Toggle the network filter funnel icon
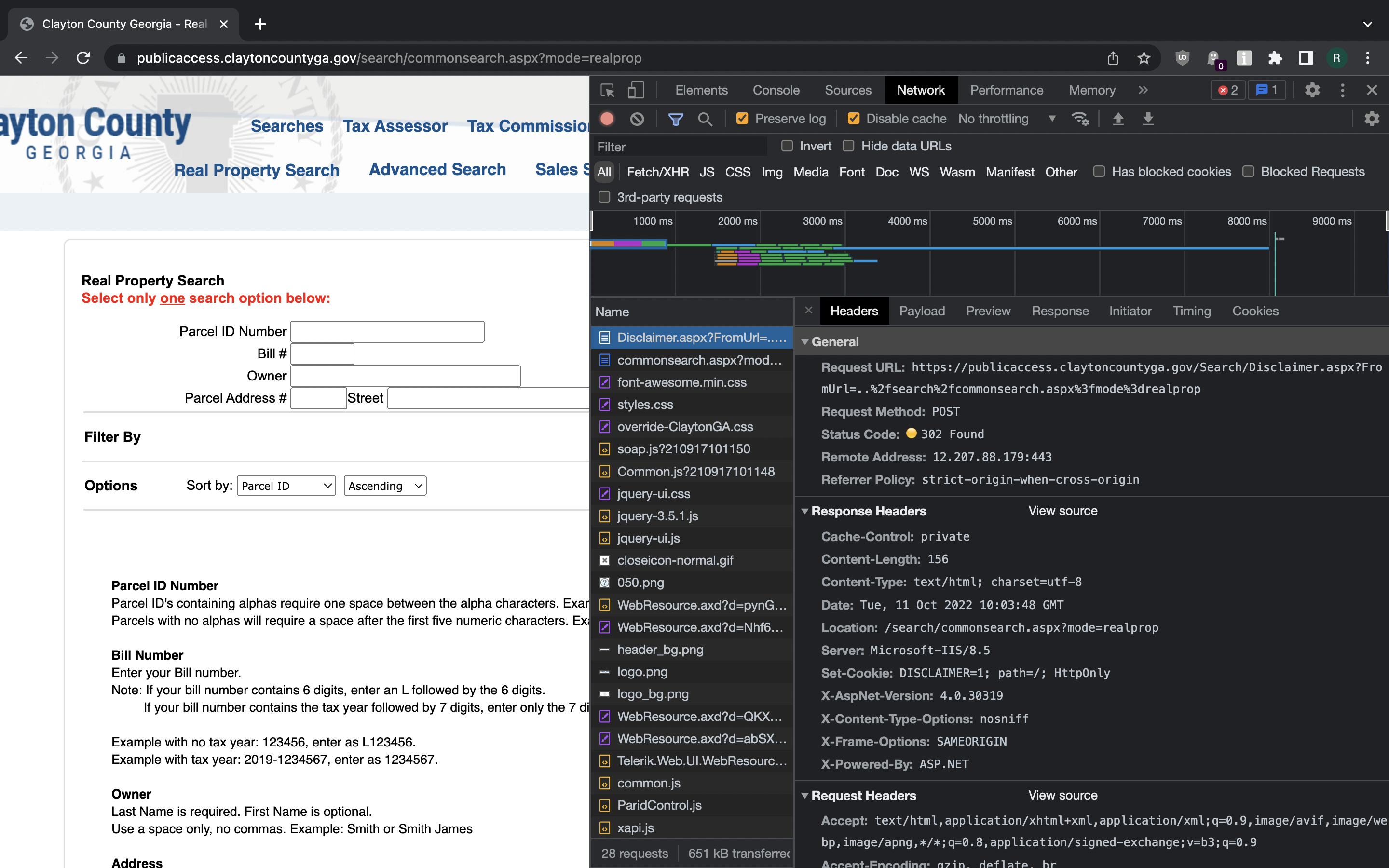1389x868 pixels. [x=676, y=119]
